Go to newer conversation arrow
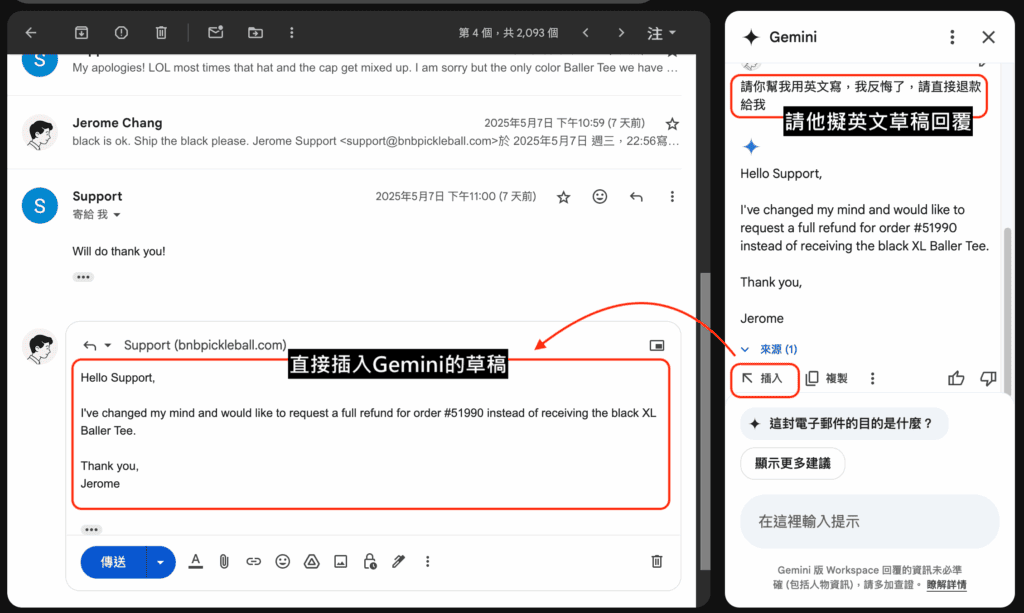Viewport: 1024px width, 613px height. point(586,33)
